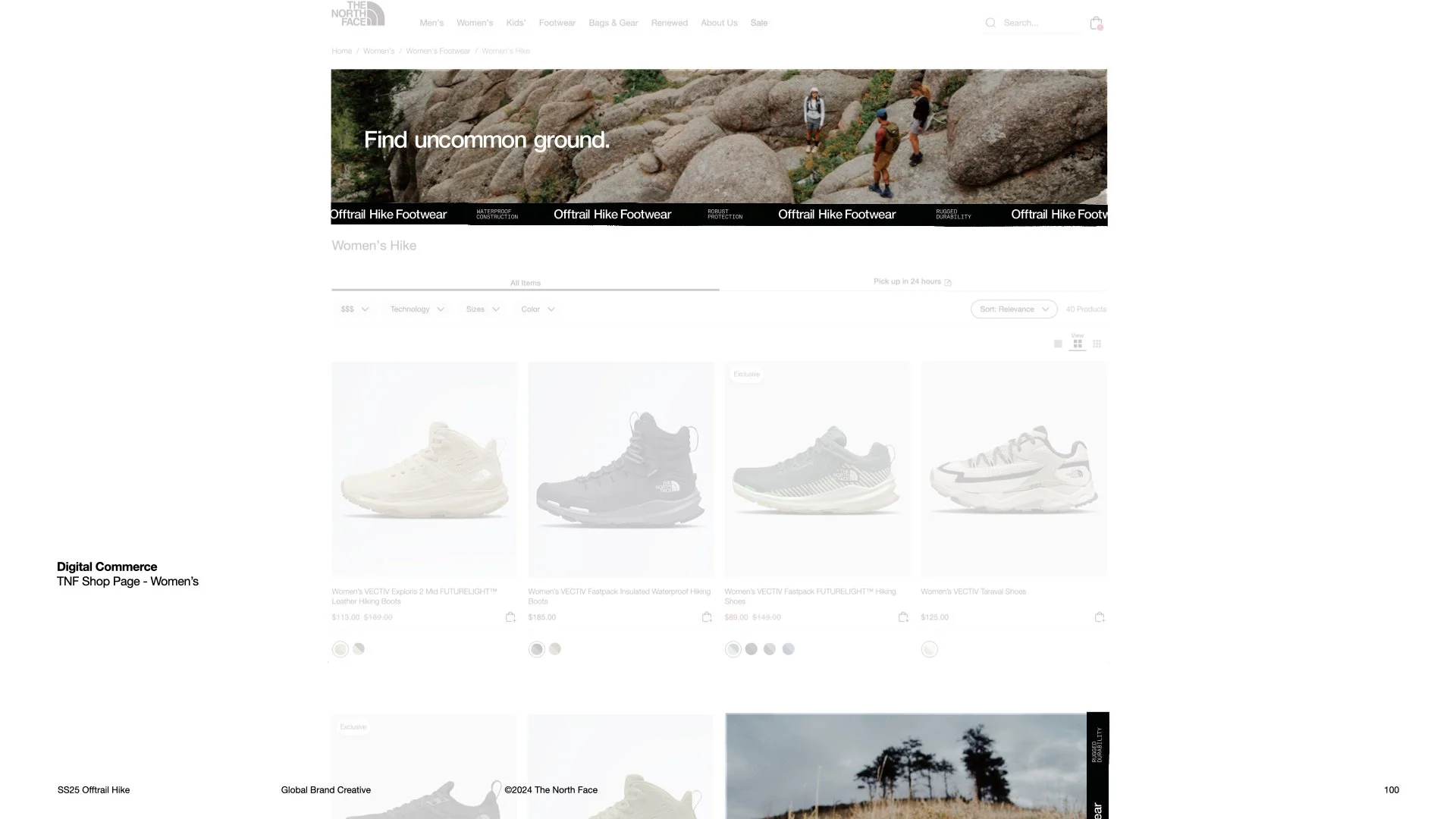Add VECTIV Taraval Shoes to cart

tap(1100, 617)
